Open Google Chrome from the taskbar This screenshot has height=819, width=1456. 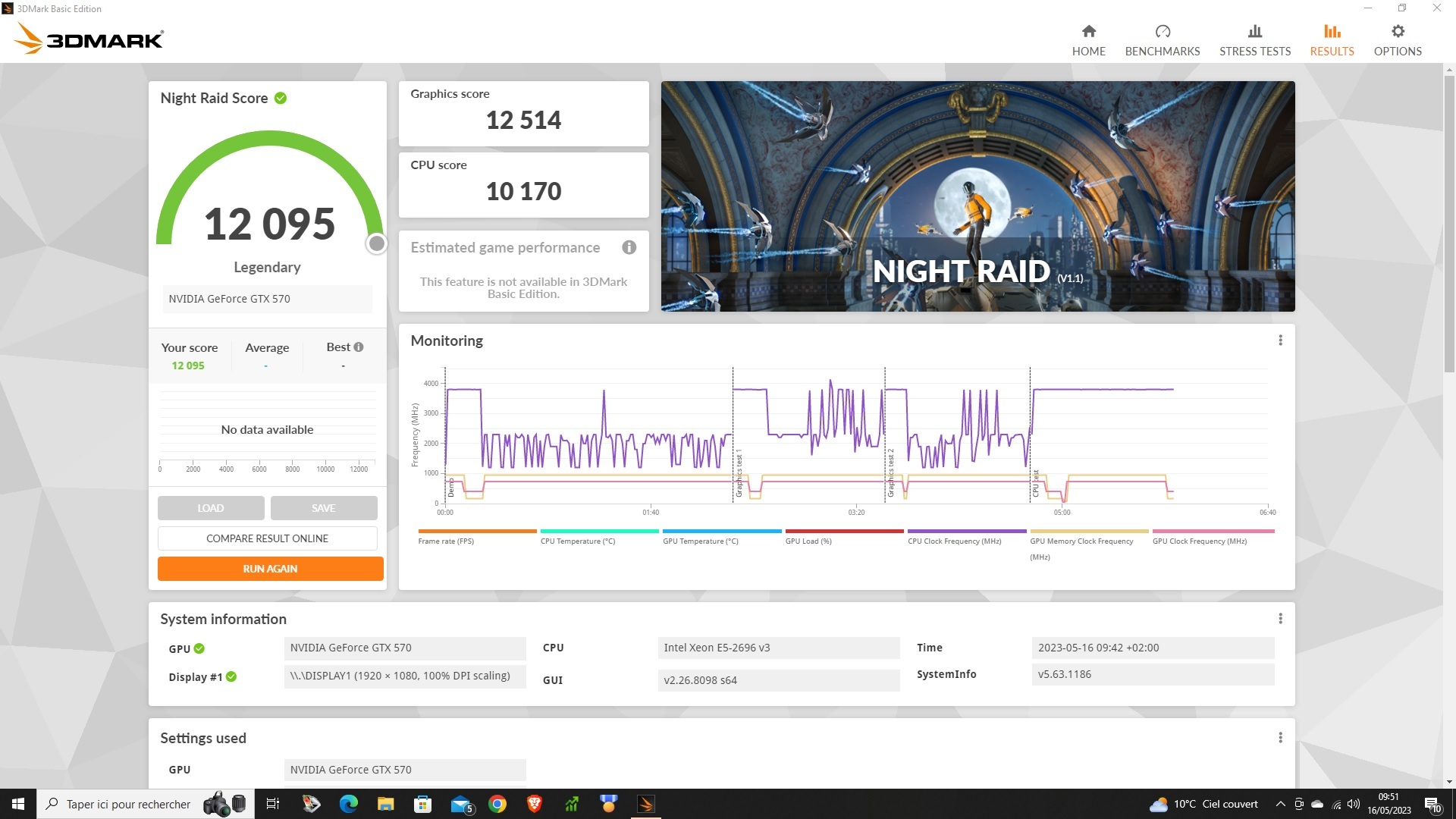pyautogui.click(x=497, y=804)
